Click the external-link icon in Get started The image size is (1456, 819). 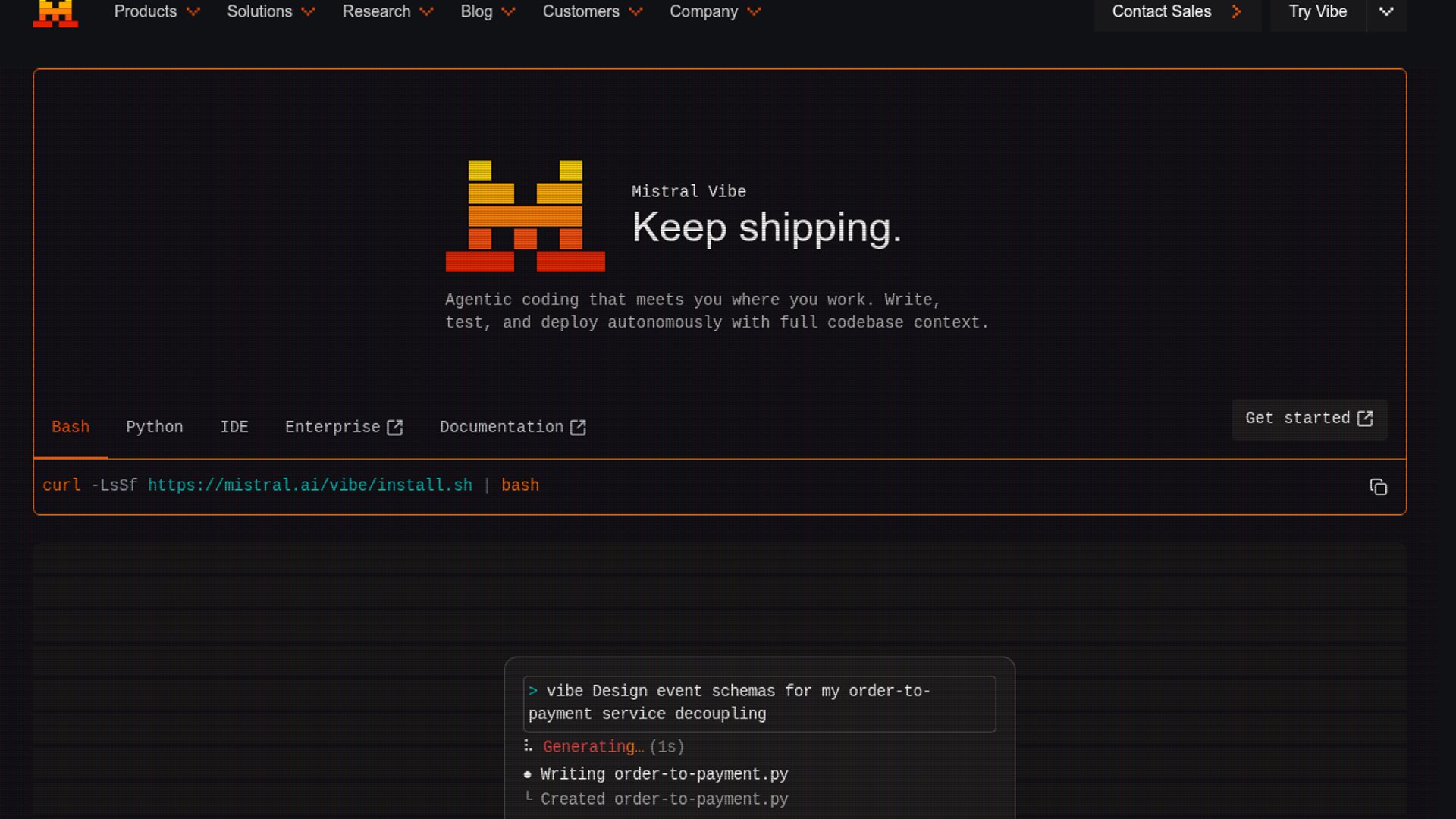point(1365,419)
